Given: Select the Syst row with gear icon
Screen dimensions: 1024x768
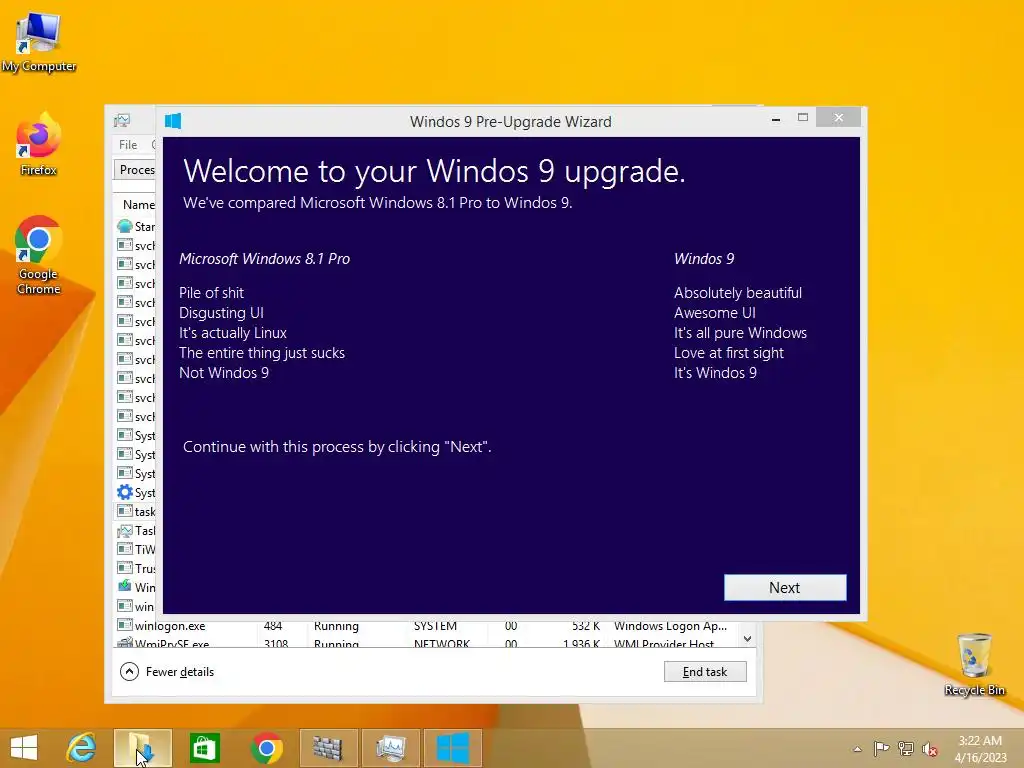Looking at the screenshot, I should point(136,492).
